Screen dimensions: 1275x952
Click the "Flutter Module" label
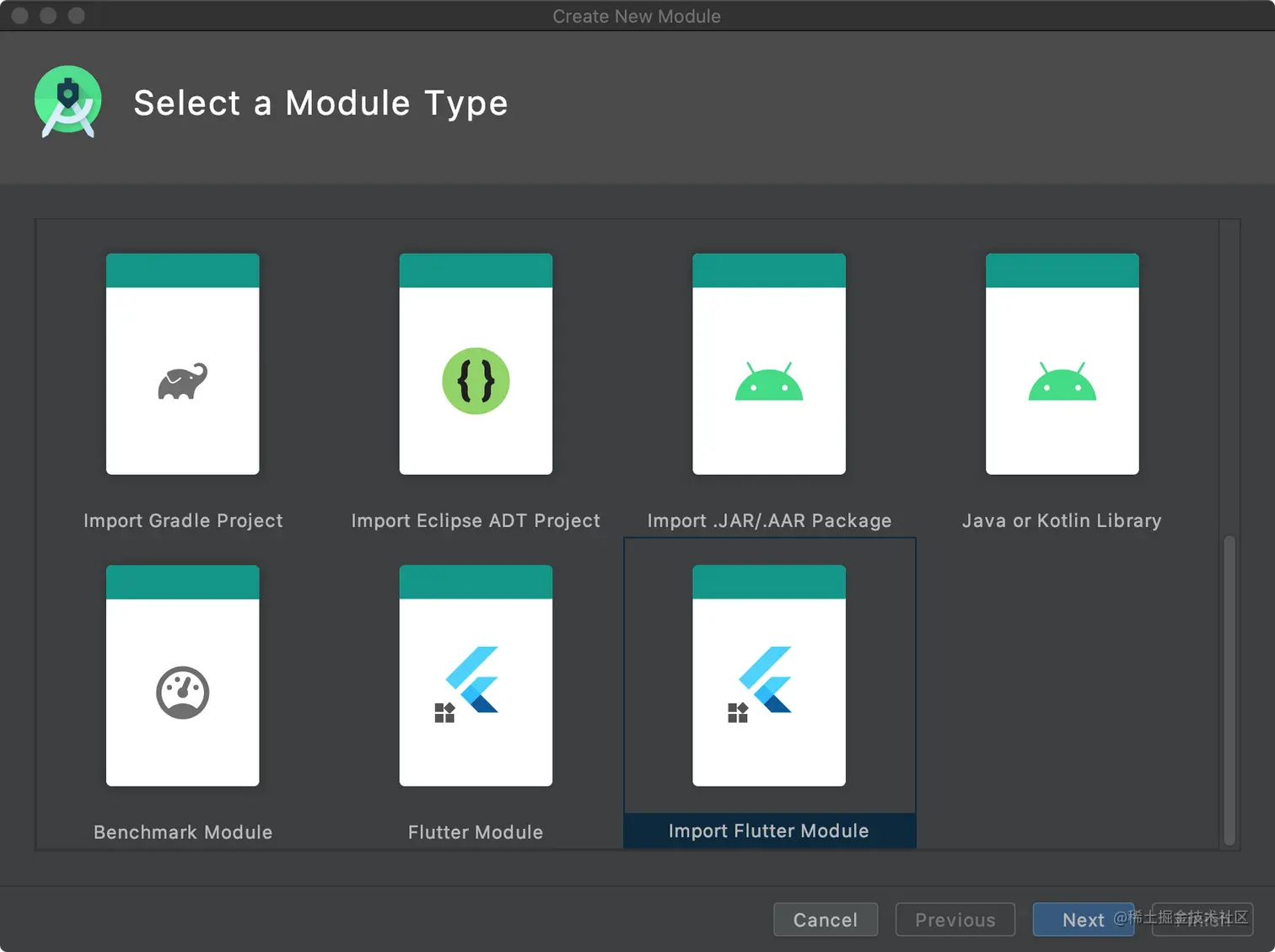click(476, 832)
